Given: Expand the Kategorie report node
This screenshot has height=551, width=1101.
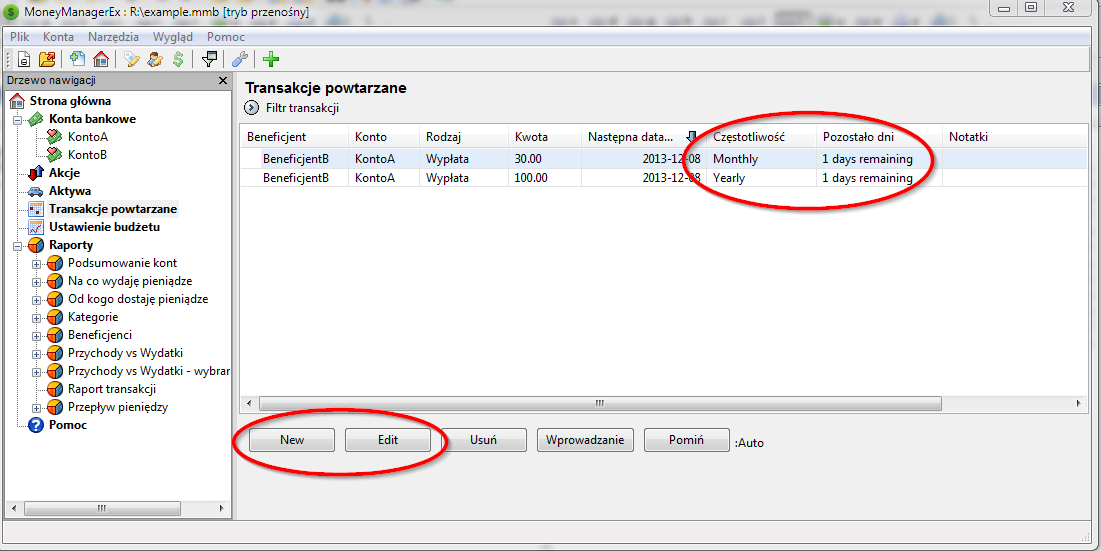Looking at the screenshot, I should [x=37, y=318].
